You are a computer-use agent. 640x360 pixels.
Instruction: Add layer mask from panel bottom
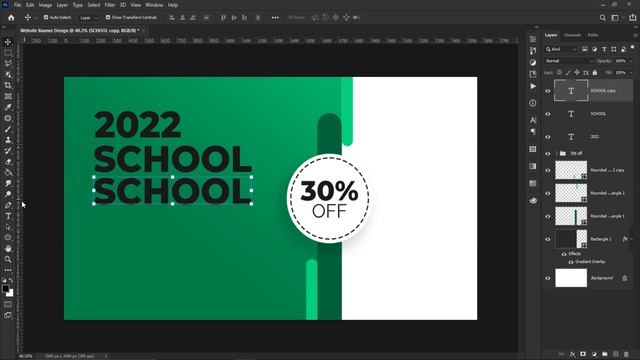(583, 354)
